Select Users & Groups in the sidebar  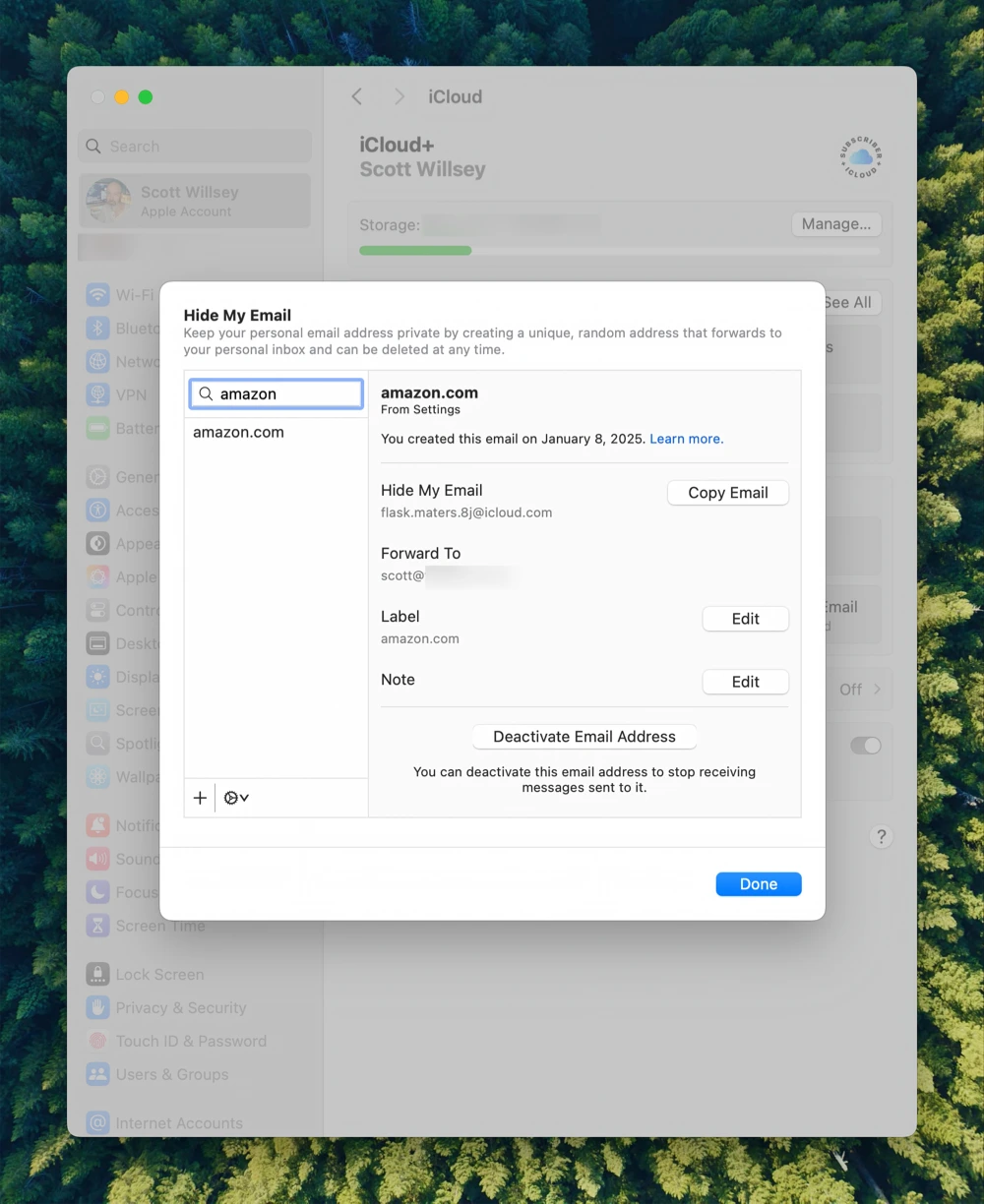click(x=97, y=1074)
